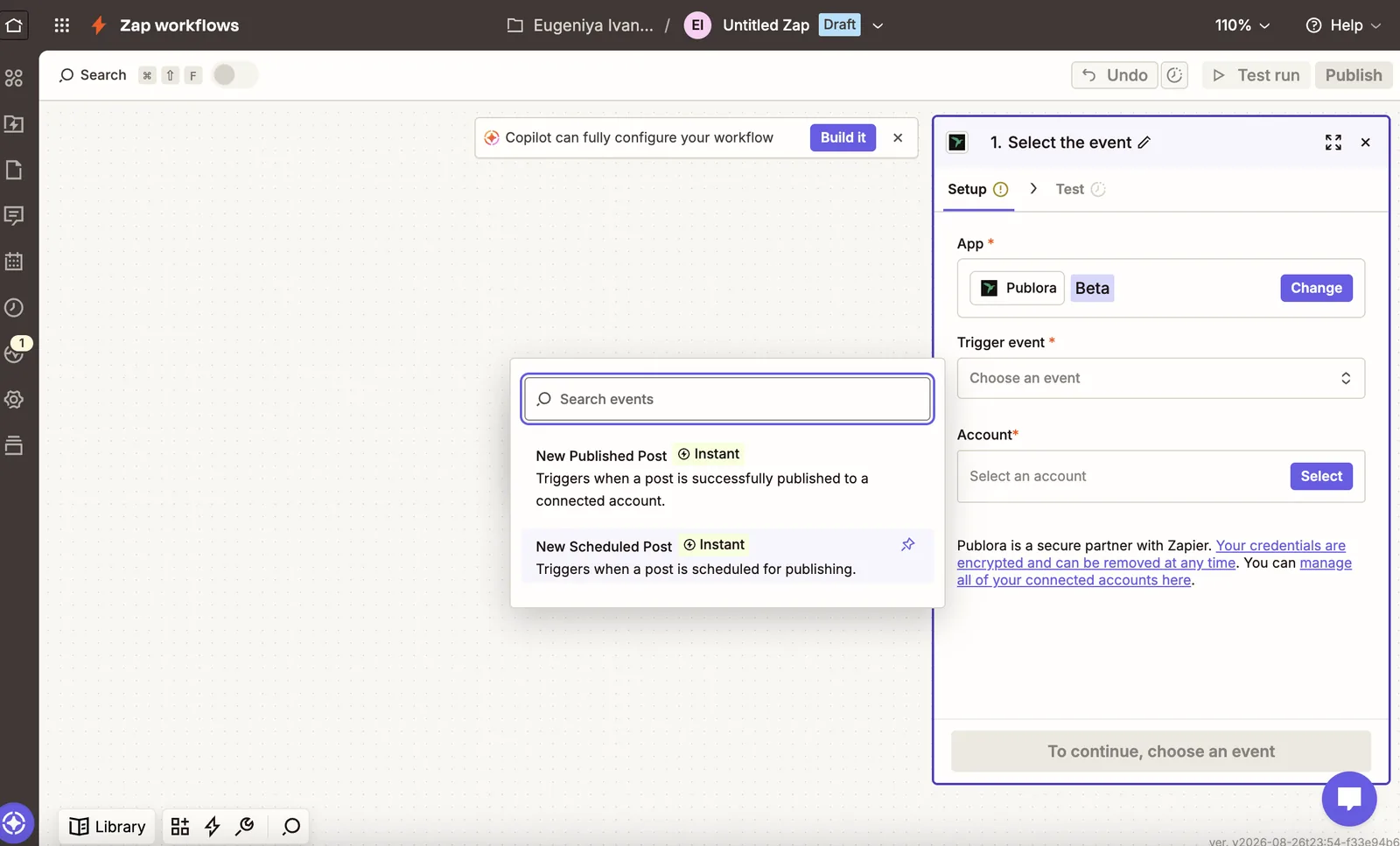Open the Help dropdown menu
The height and width of the screenshot is (846, 1400).
(1343, 25)
